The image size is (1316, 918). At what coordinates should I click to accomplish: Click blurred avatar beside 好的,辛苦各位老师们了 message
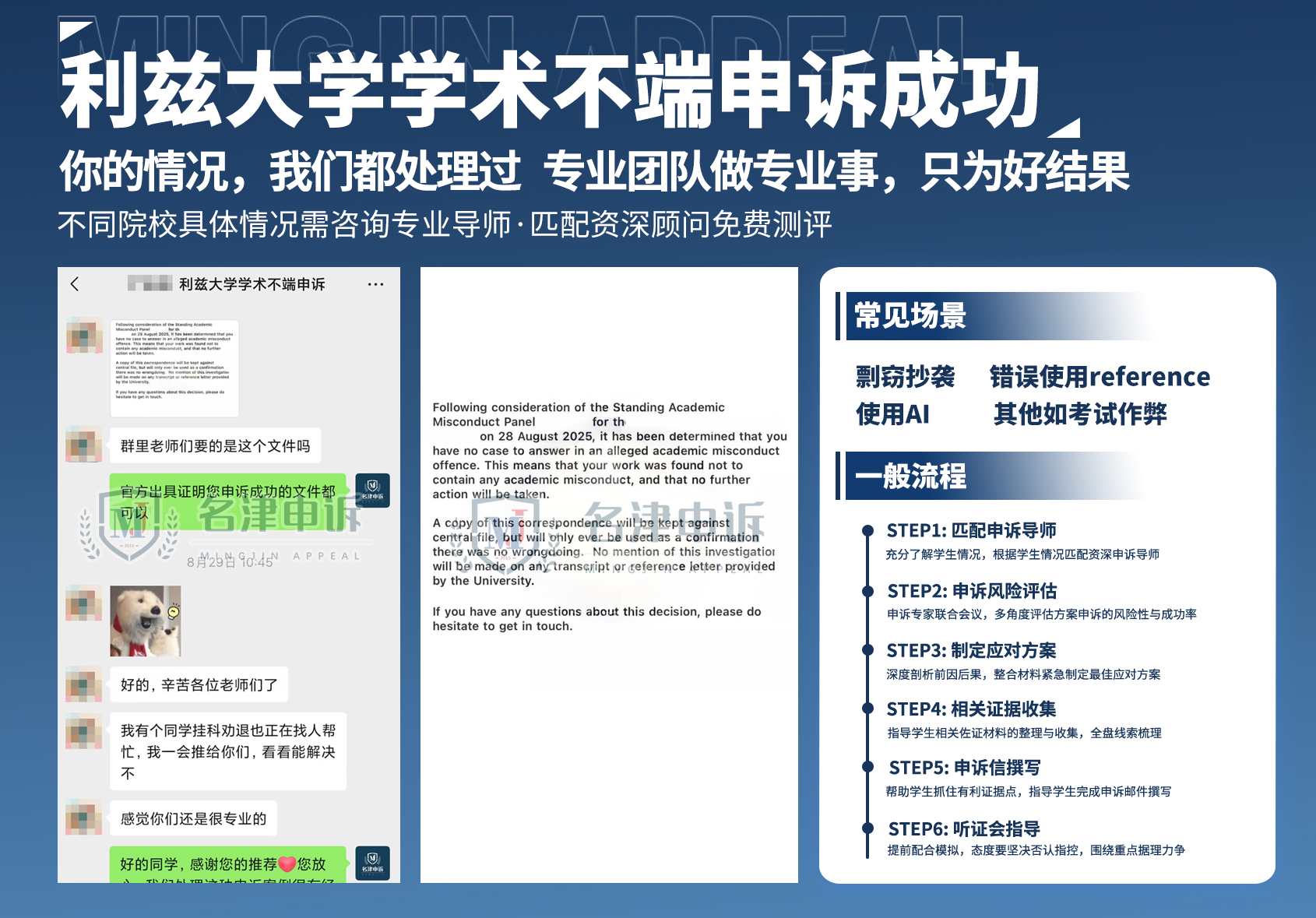click(x=84, y=684)
